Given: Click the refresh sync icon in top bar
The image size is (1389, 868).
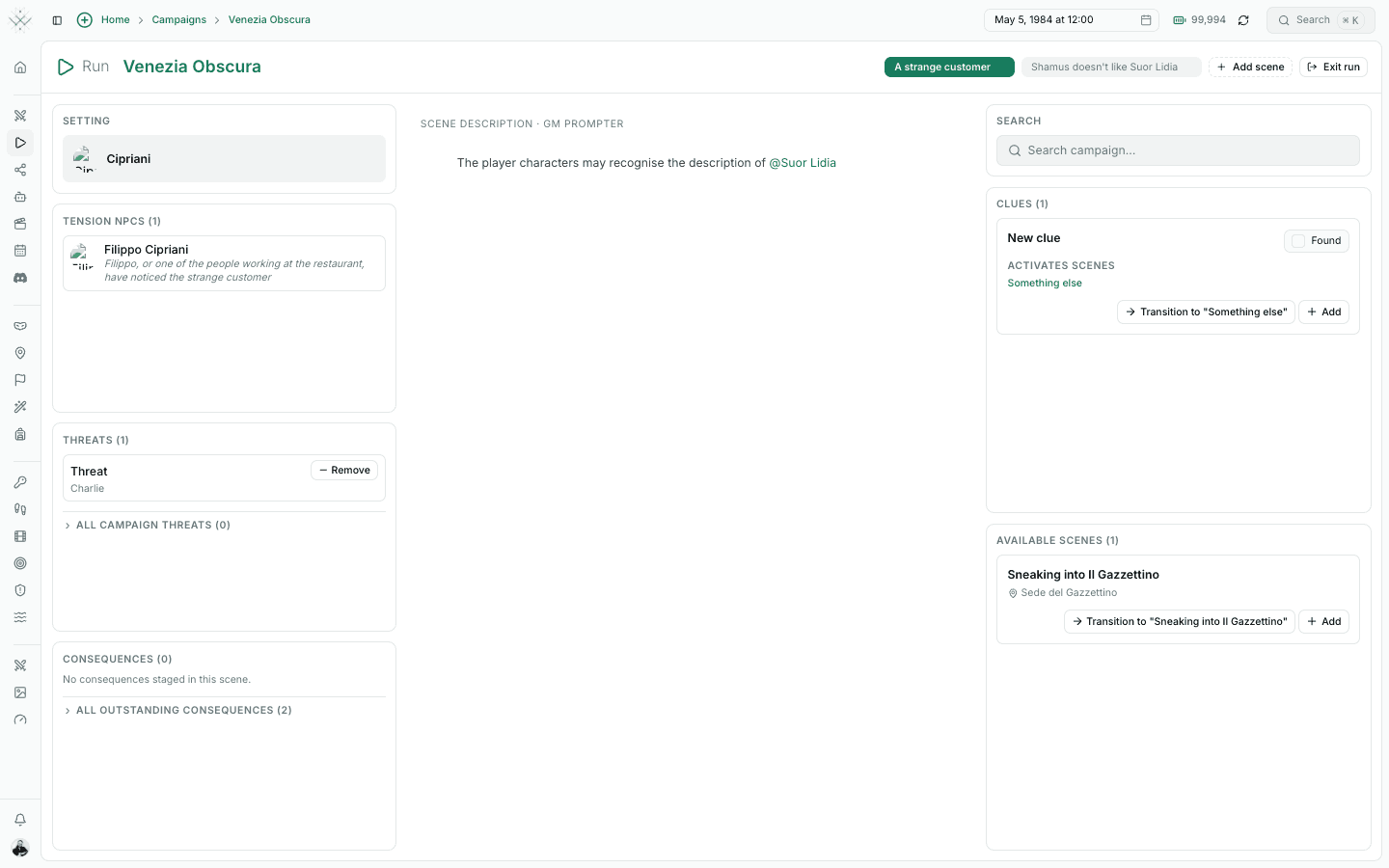Looking at the screenshot, I should click(x=1243, y=20).
